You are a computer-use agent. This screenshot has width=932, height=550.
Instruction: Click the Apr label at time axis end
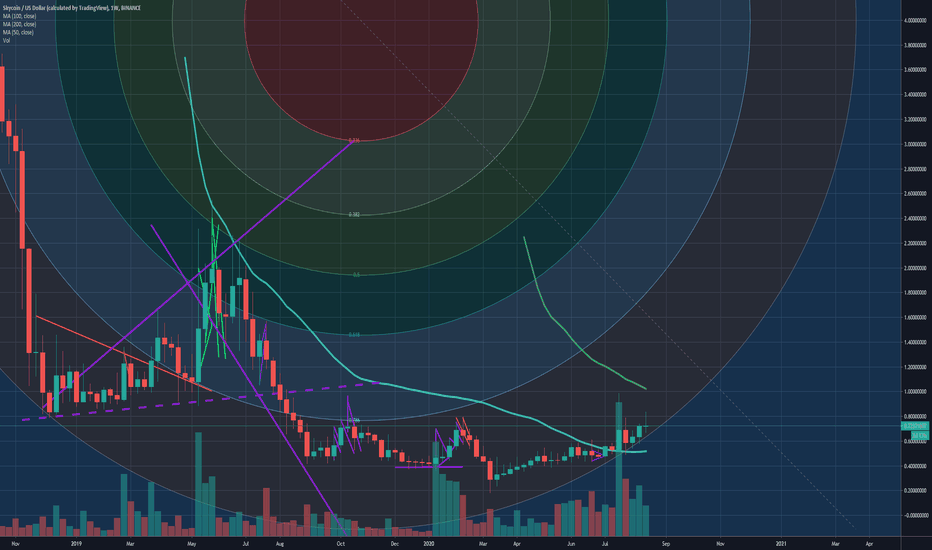click(869, 543)
